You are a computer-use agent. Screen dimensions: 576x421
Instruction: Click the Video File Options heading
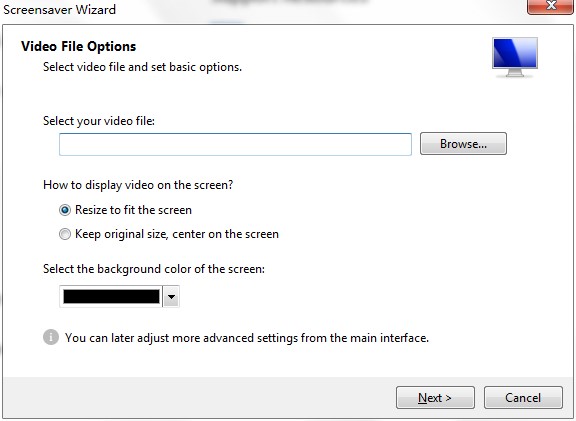(x=79, y=46)
